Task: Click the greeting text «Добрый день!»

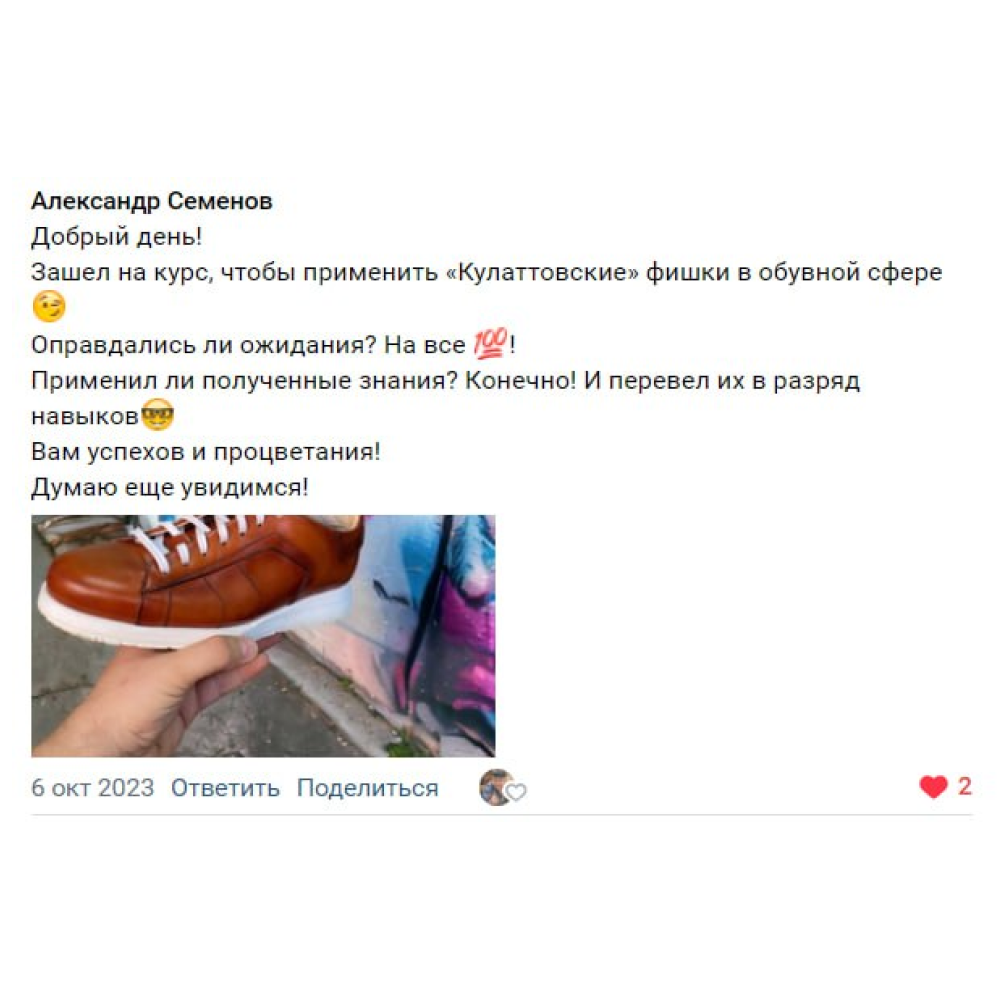Action: tap(117, 237)
